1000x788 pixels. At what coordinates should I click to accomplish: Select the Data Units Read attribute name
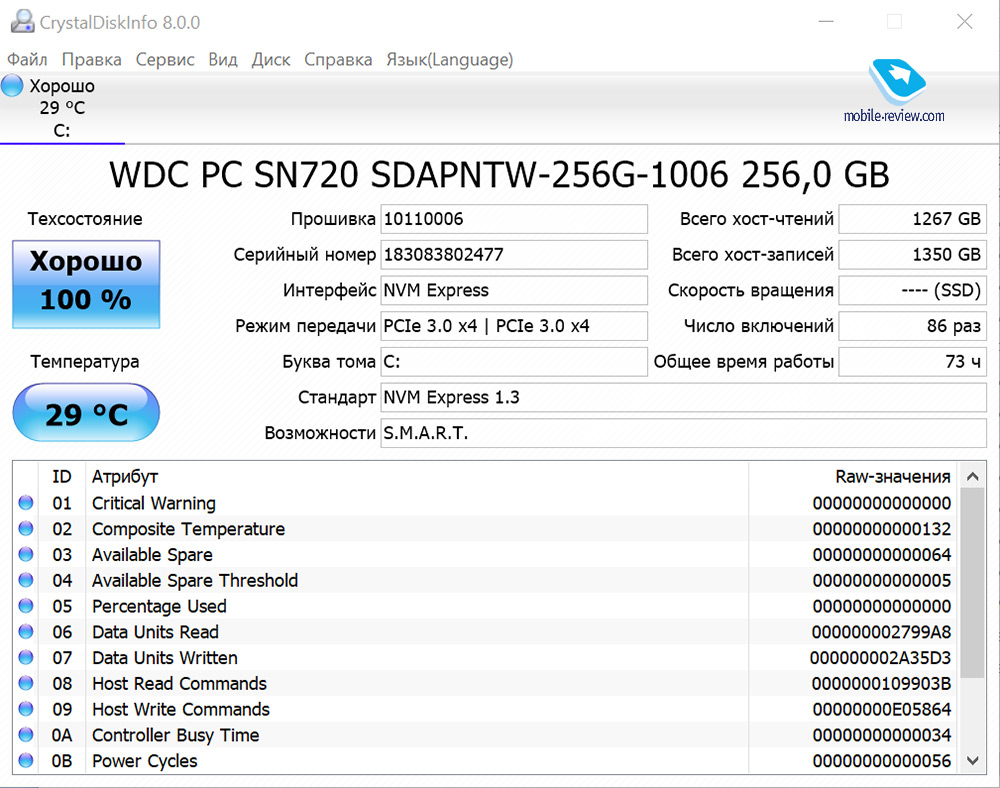point(155,632)
